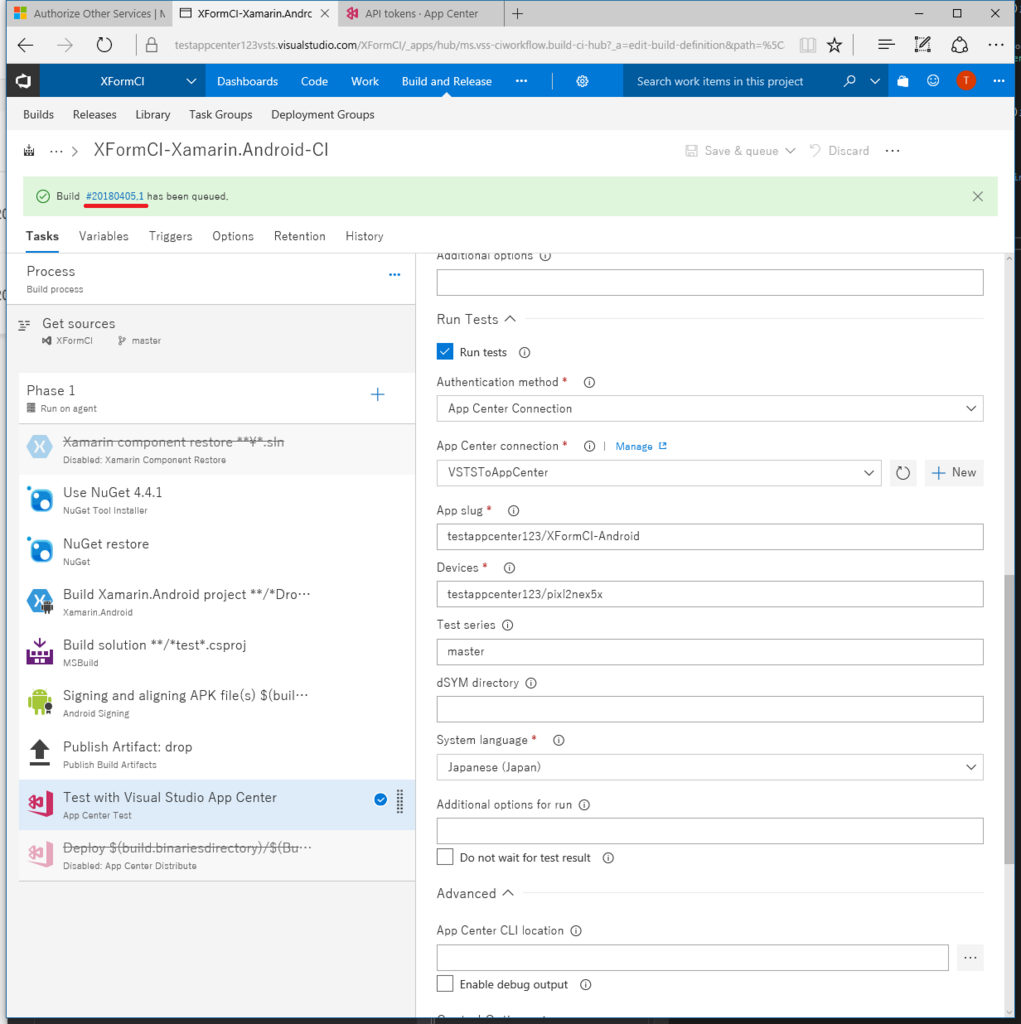Switch to the API tokens App Center tab
Image resolution: width=1021 pixels, height=1024 pixels.
coord(421,13)
